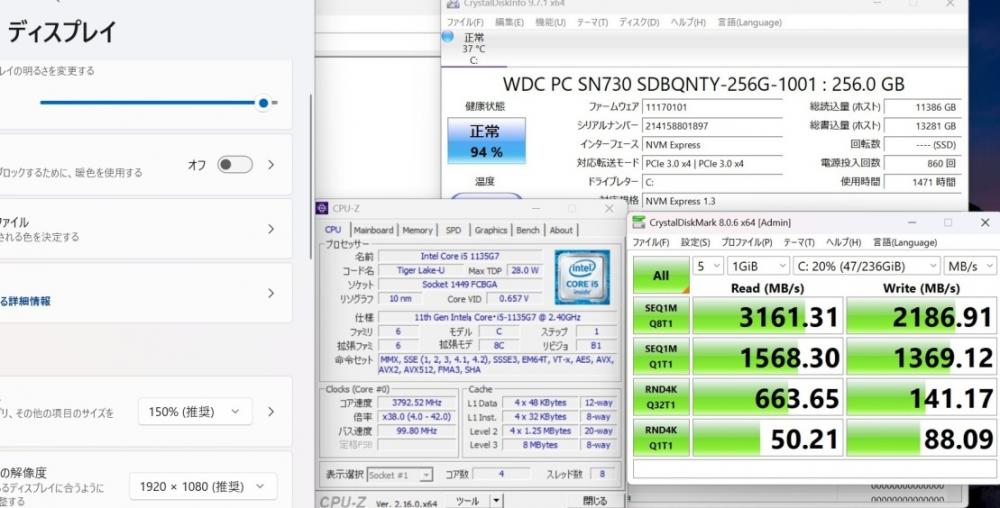Open the display advanced info chevron

[x=271, y=293]
